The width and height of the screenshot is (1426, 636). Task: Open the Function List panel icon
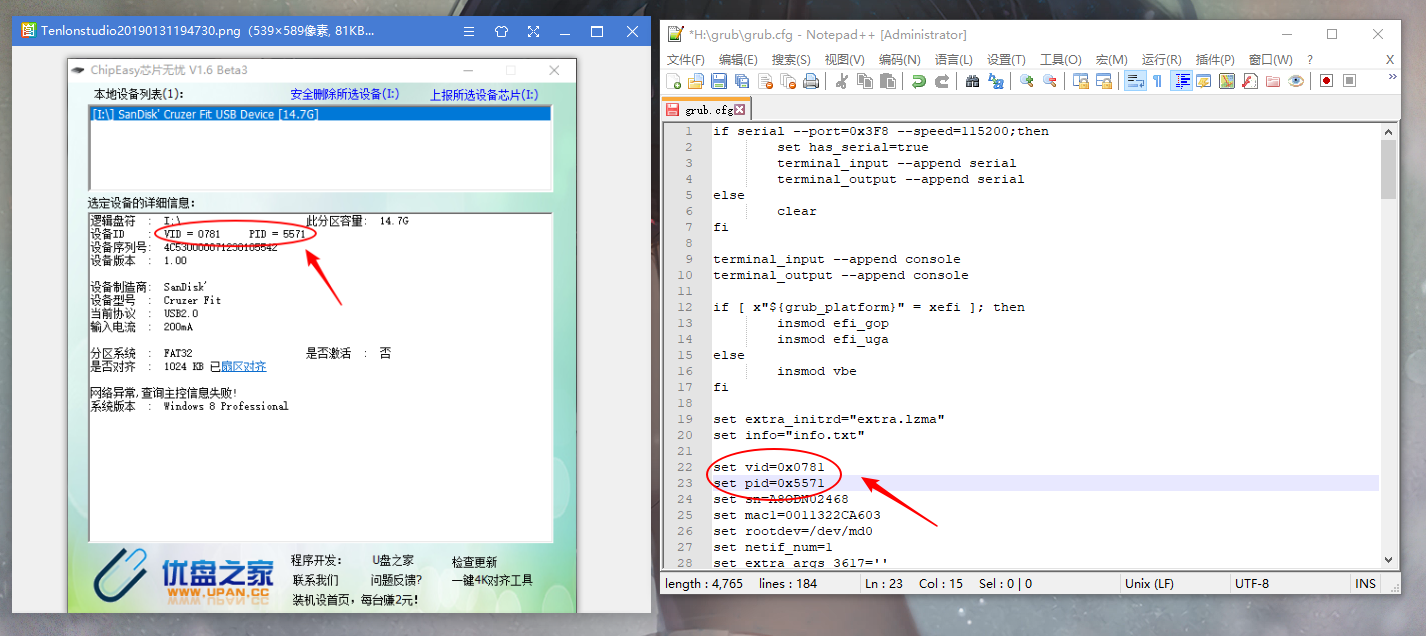pos(1249,81)
